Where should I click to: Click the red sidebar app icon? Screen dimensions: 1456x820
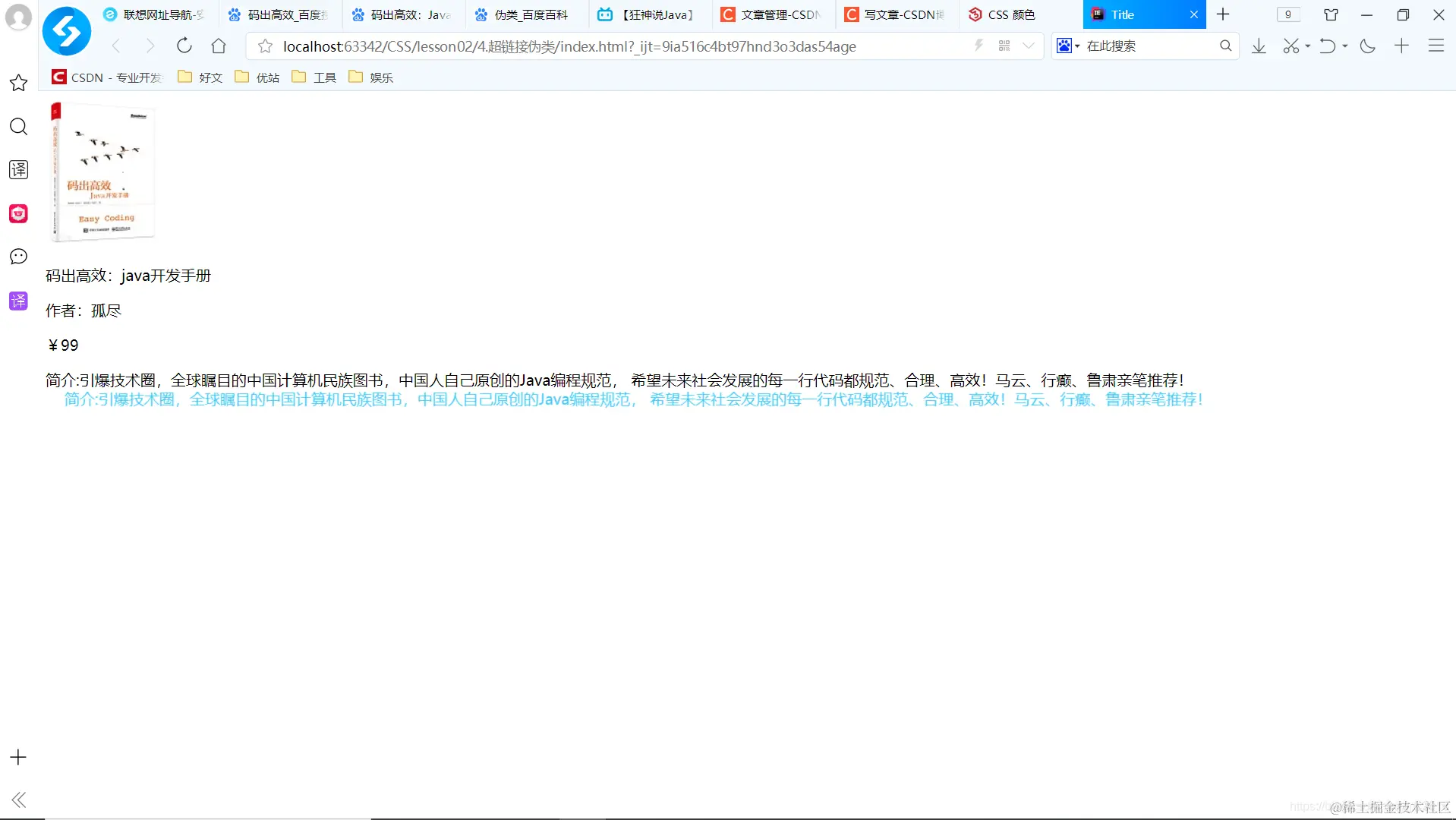pos(18,213)
